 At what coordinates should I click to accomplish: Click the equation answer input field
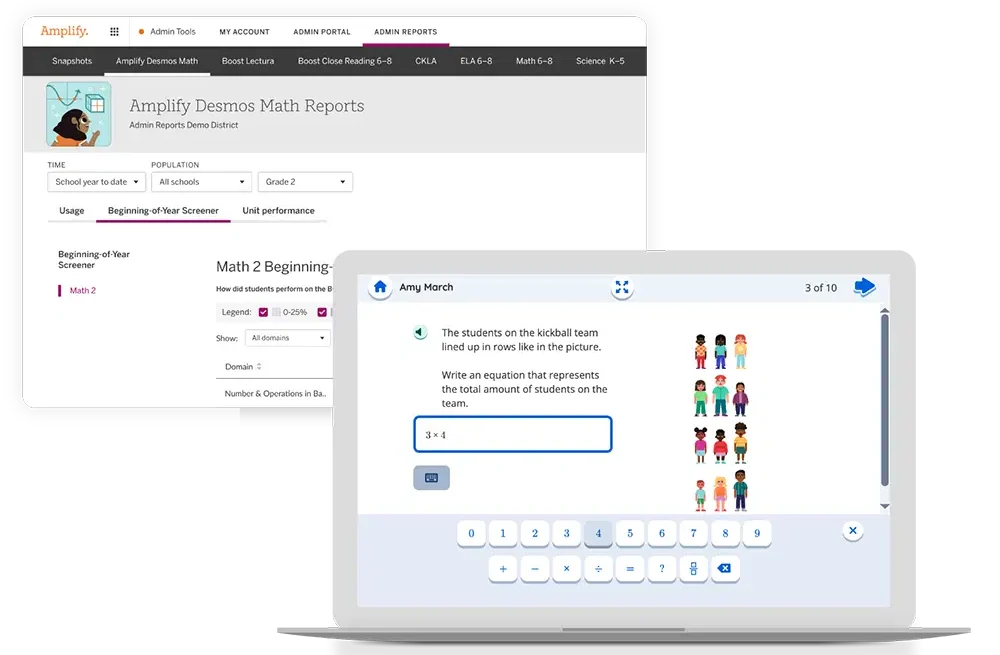pyautogui.click(x=513, y=434)
